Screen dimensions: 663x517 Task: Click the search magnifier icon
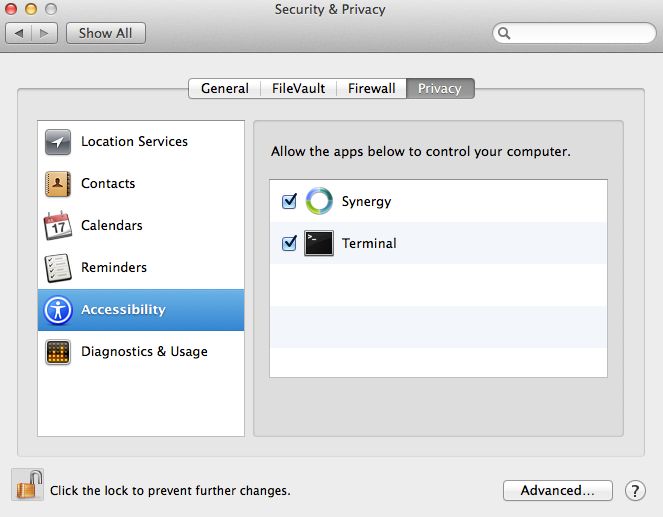(504, 33)
